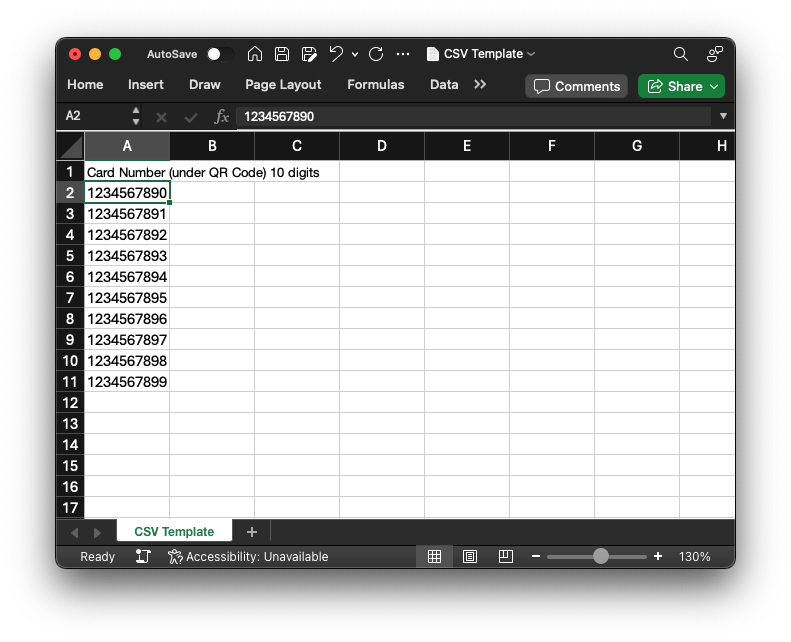The height and width of the screenshot is (642, 791).
Task: Click the previous sheet arrow
Action: (75, 533)
